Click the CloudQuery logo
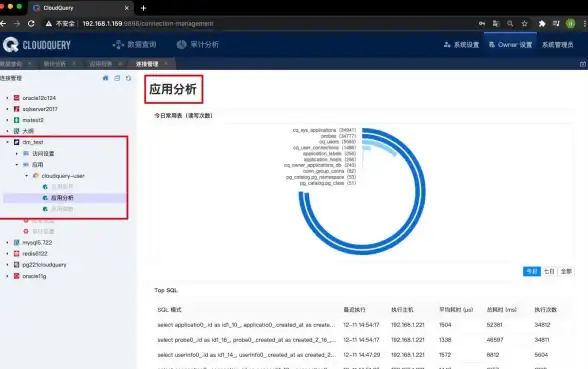 click(x=37, y=45)
